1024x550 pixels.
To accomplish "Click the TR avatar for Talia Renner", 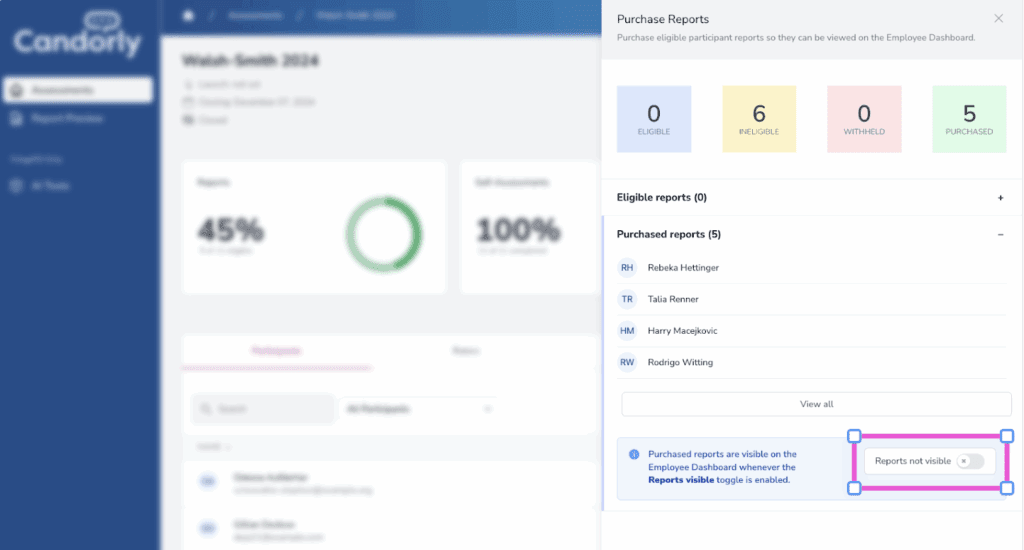I will (x=627, y=299).
